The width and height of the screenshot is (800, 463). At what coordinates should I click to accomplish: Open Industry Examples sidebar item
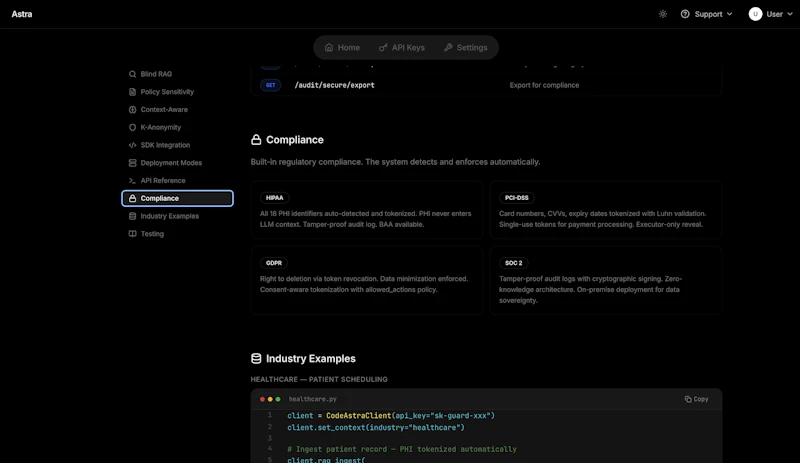tap(177, 216)
